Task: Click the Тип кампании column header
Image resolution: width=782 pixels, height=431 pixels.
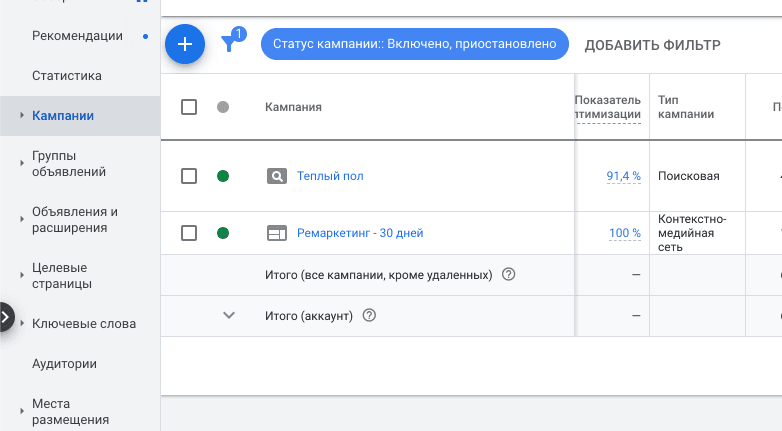Action: click(686, 107)
